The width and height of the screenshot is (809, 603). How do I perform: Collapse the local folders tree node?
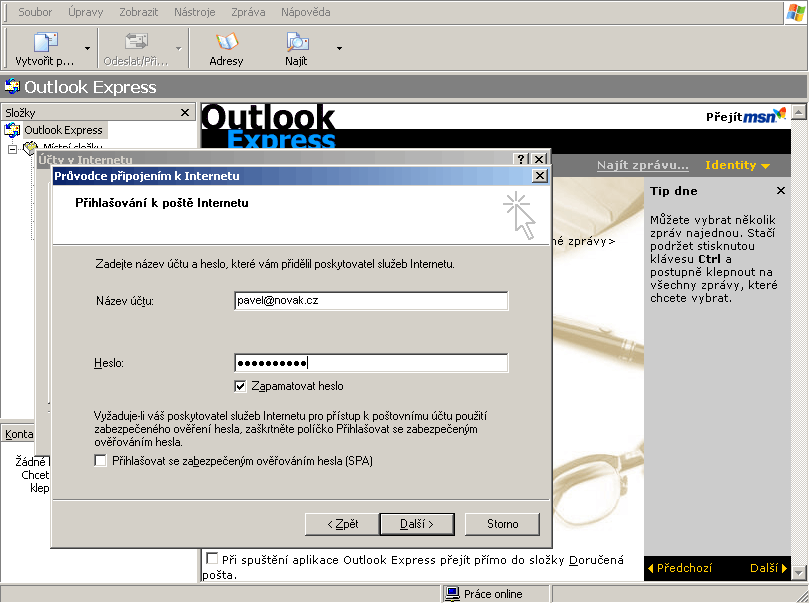coord(12,150)
